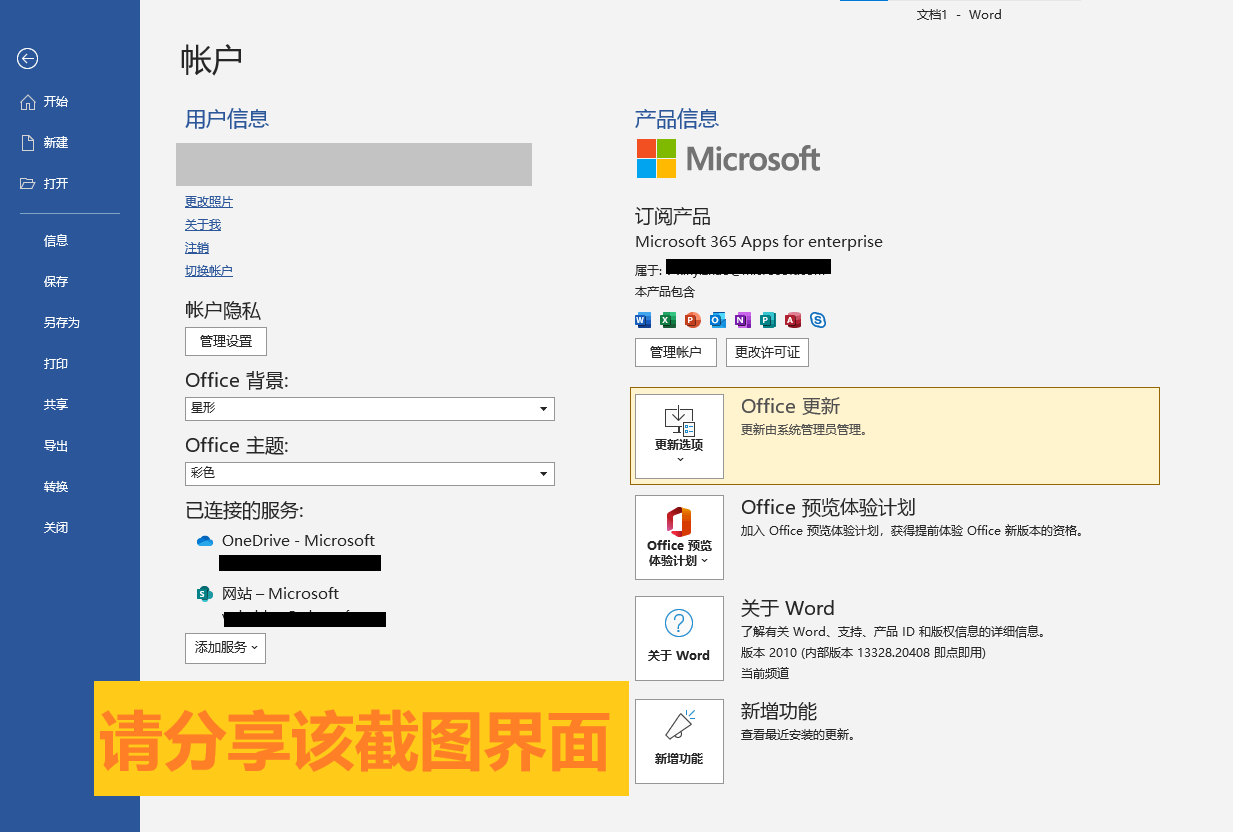The width and height of the screenshot is (1233, 832).
Task: Expand the 添加服务 dropdown button
Action: (x=225, y=648)
